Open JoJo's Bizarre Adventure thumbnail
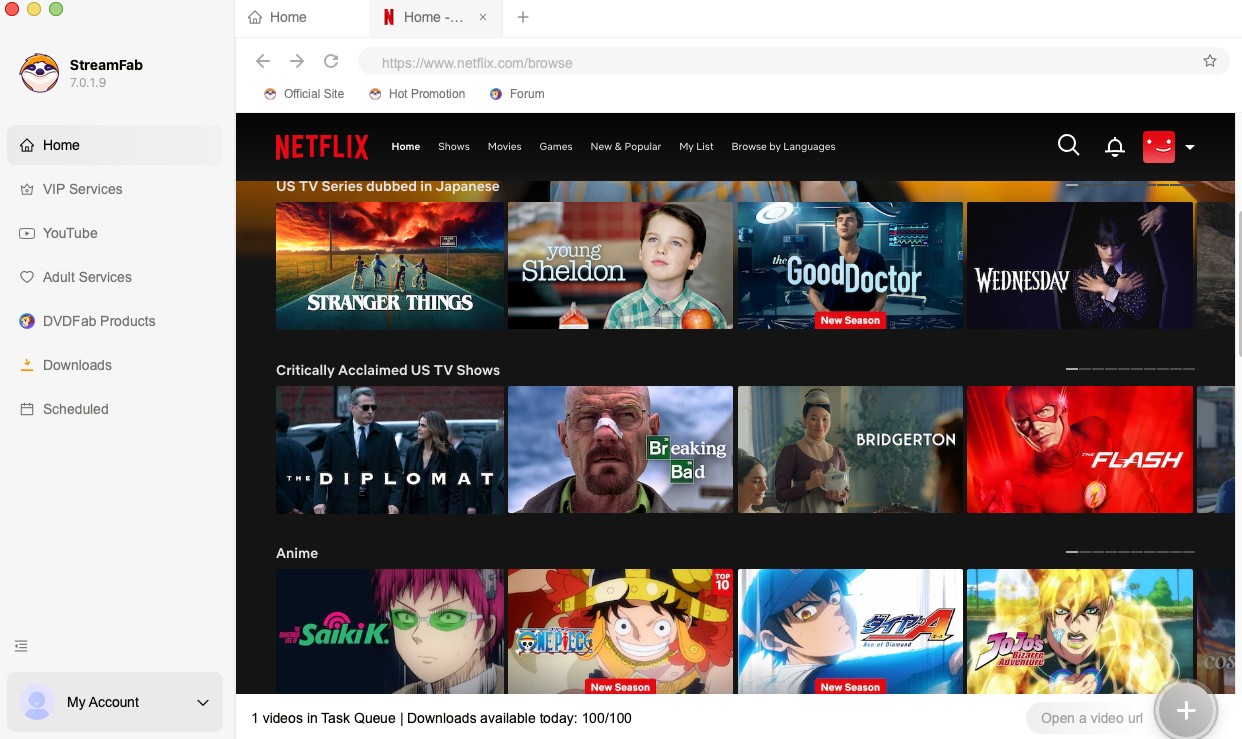This screenshot has height=739, width=1242. point(1080,632)
